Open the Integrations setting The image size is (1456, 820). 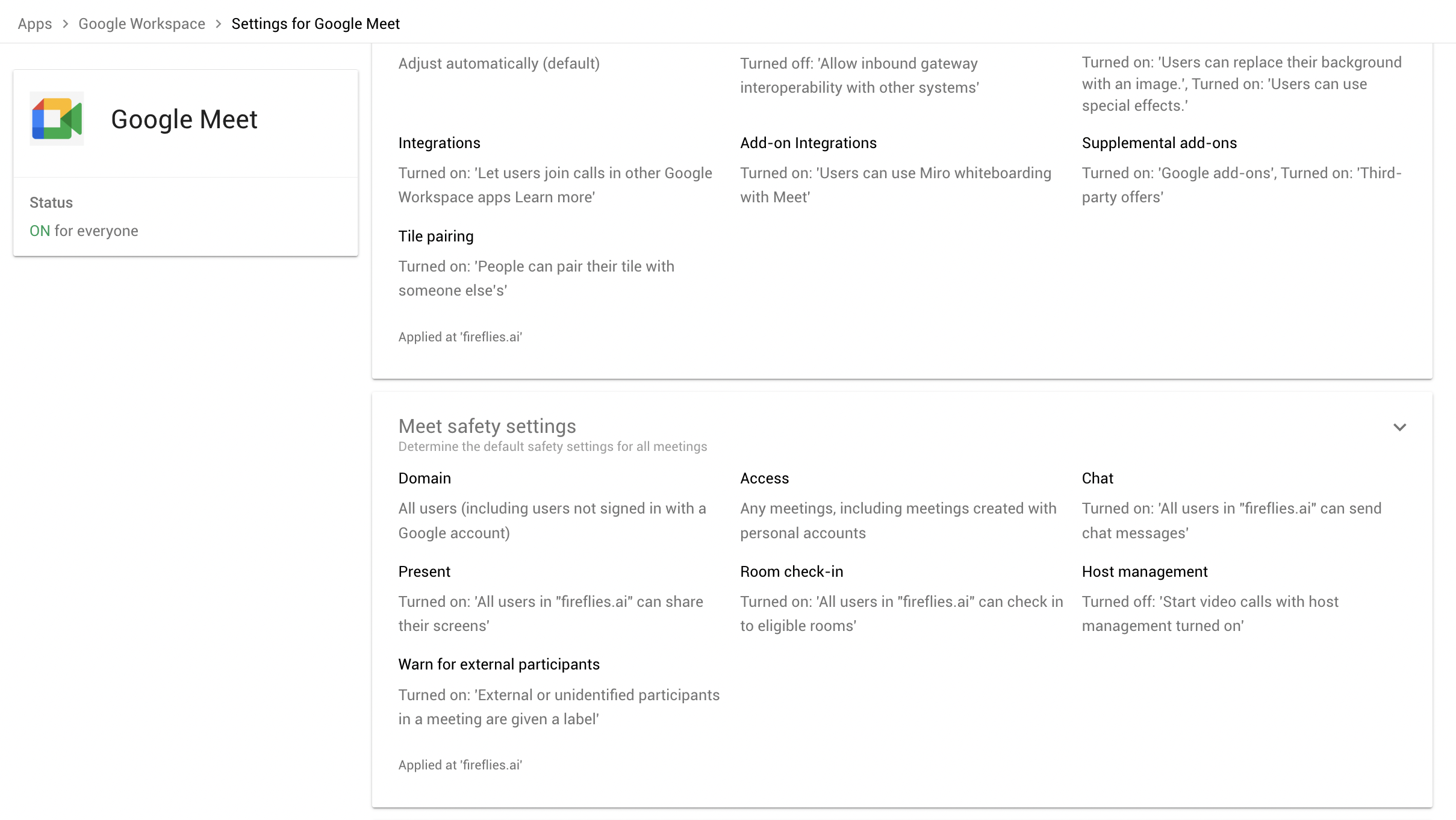point(439,143)
